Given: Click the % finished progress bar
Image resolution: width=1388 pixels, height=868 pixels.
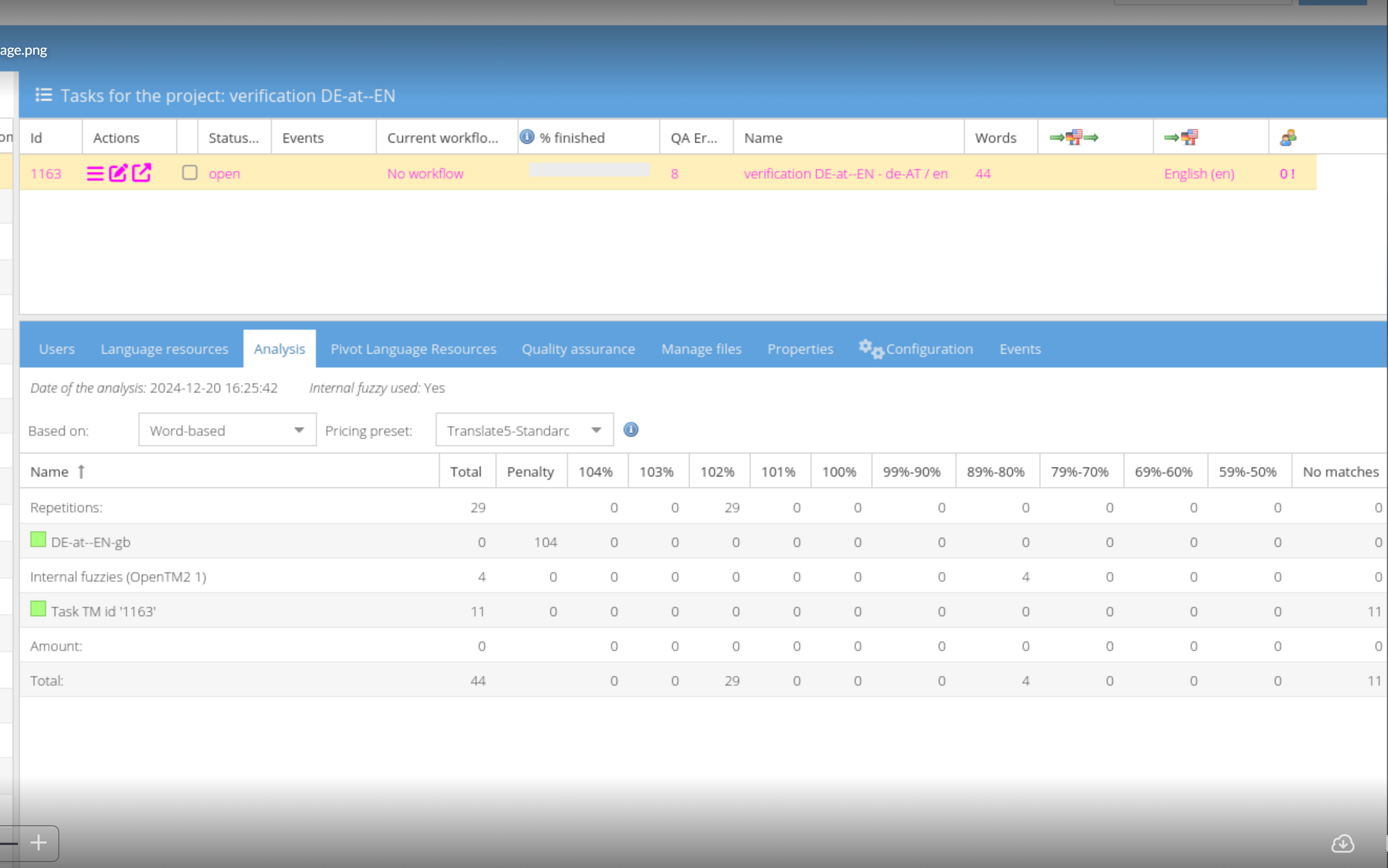Looking at the screenshot, I should [x=588, y=170].
